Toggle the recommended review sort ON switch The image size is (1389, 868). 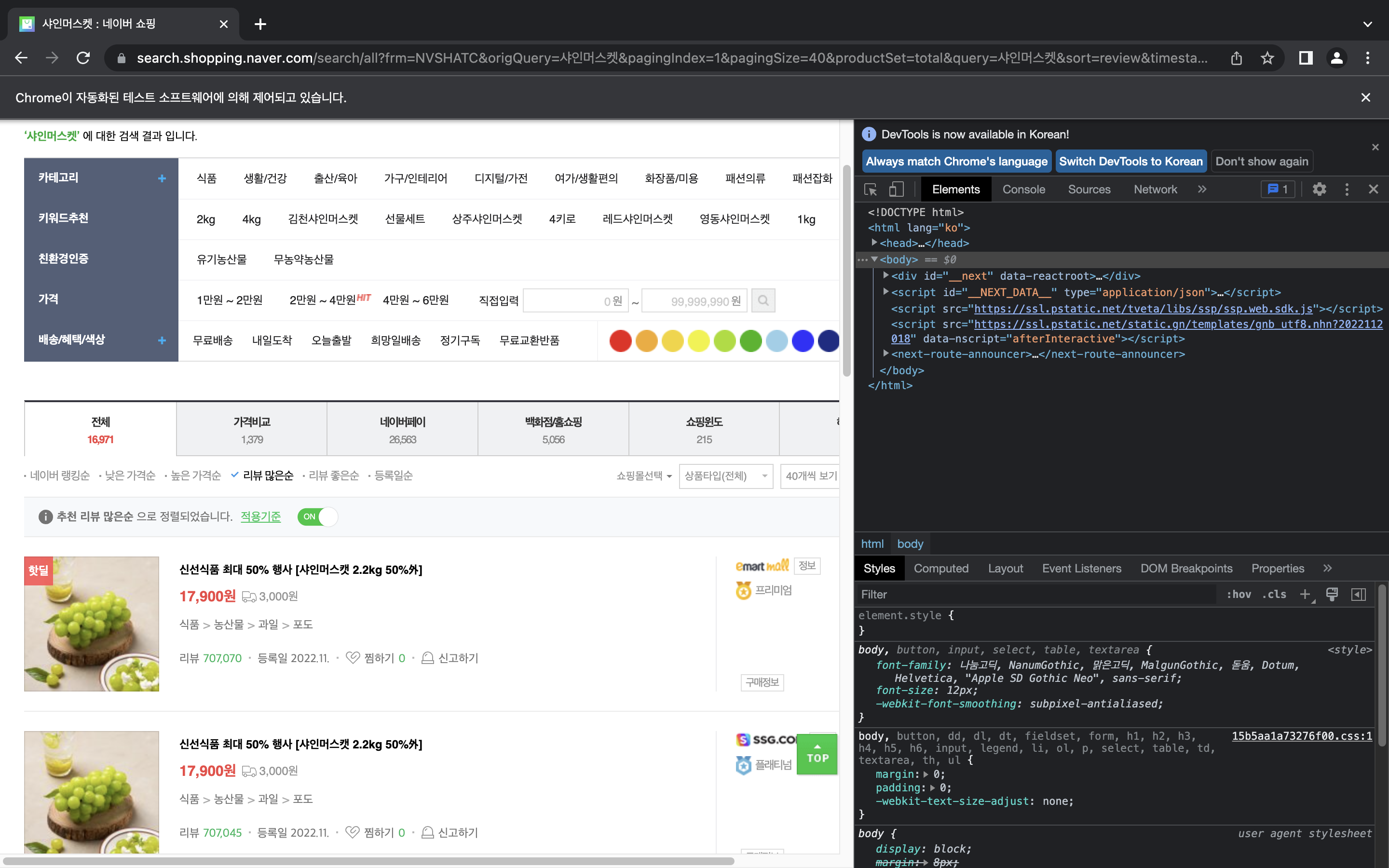317,516
